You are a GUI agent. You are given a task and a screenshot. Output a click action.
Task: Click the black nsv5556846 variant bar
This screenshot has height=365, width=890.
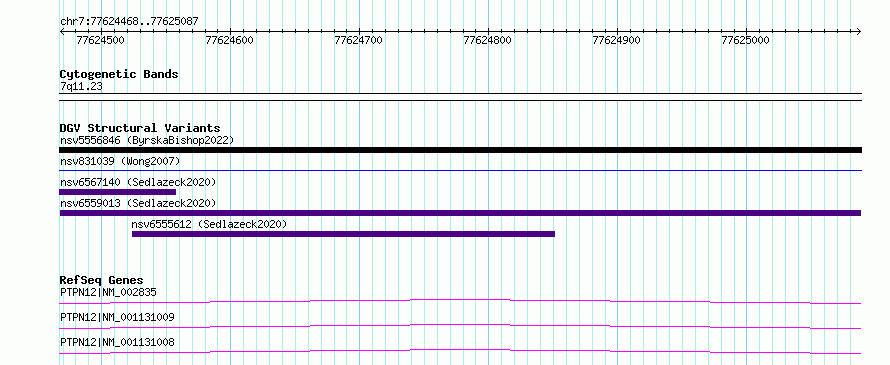[x=460, y=150]
